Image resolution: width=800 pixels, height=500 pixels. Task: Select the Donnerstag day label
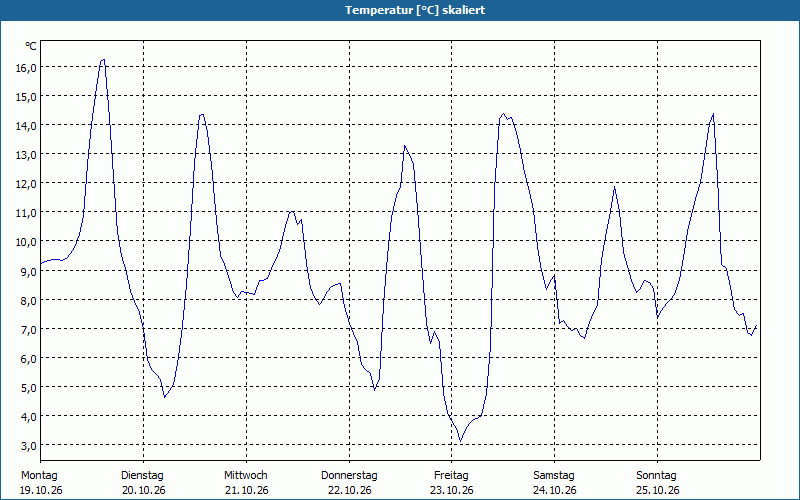349,476
